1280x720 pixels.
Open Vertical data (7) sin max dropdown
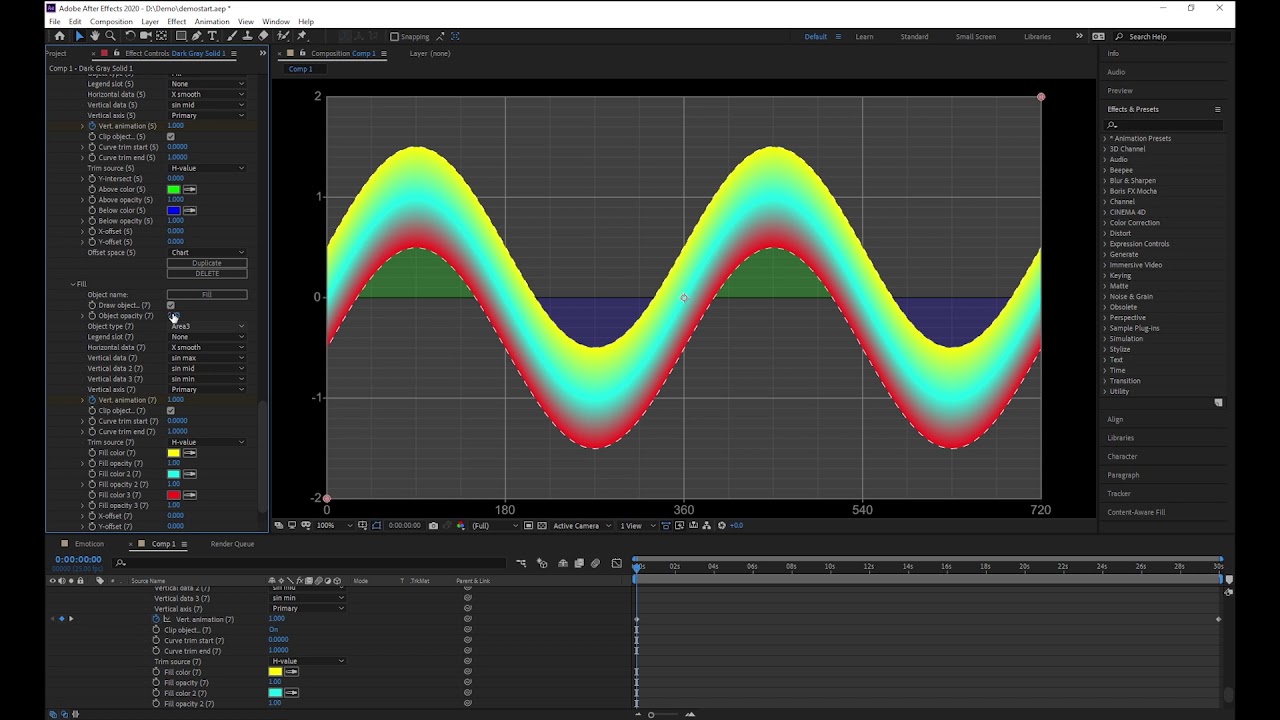coord(207,358)
